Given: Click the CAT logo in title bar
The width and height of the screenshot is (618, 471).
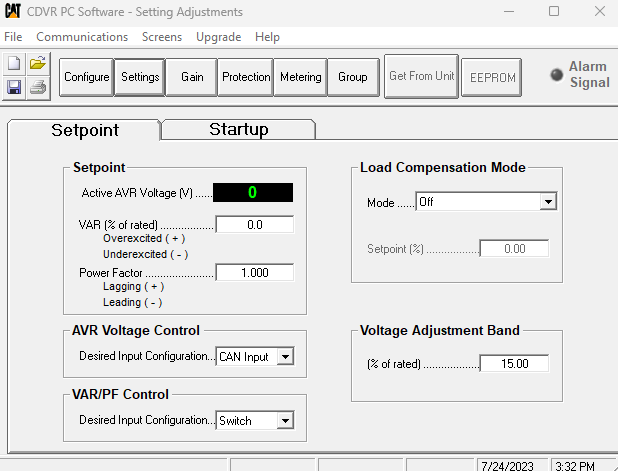Looking at the screenshot, I should click(x=13, y=12).
